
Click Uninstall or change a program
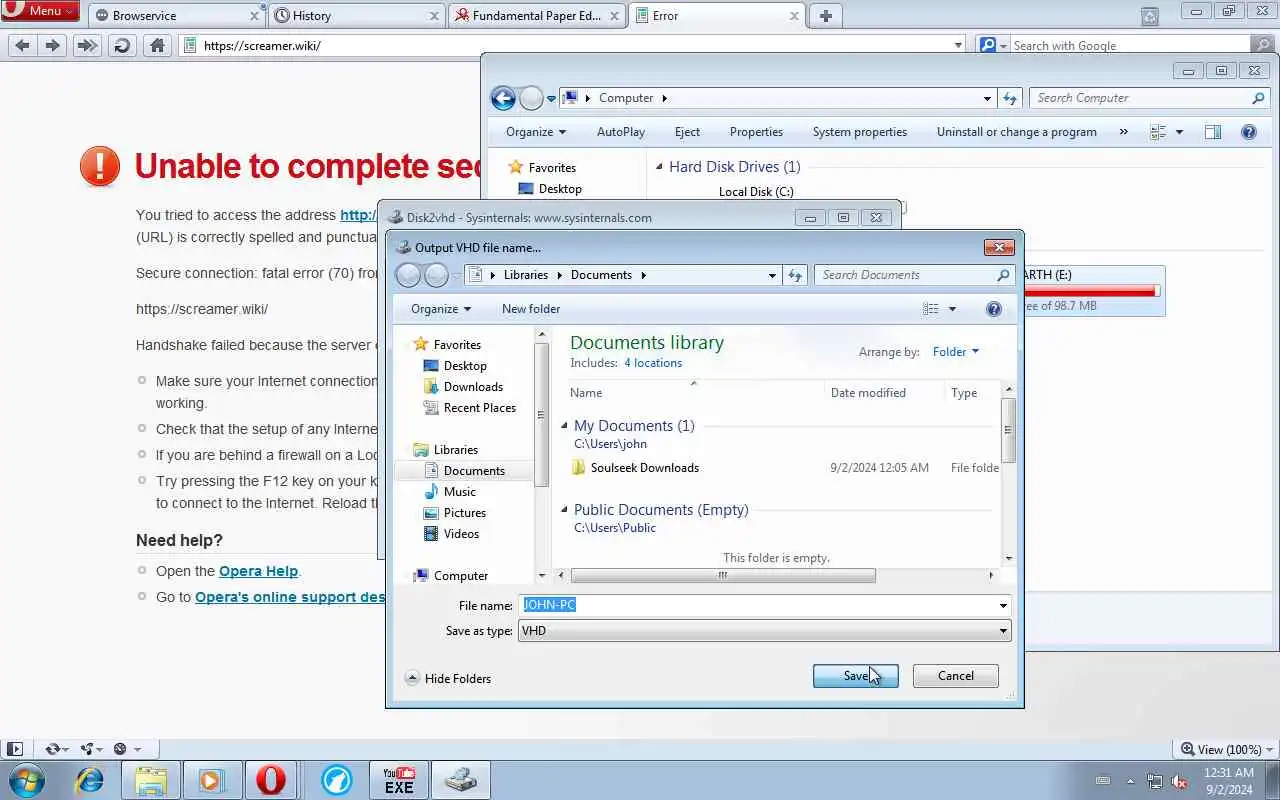(x=1017, y=132)
